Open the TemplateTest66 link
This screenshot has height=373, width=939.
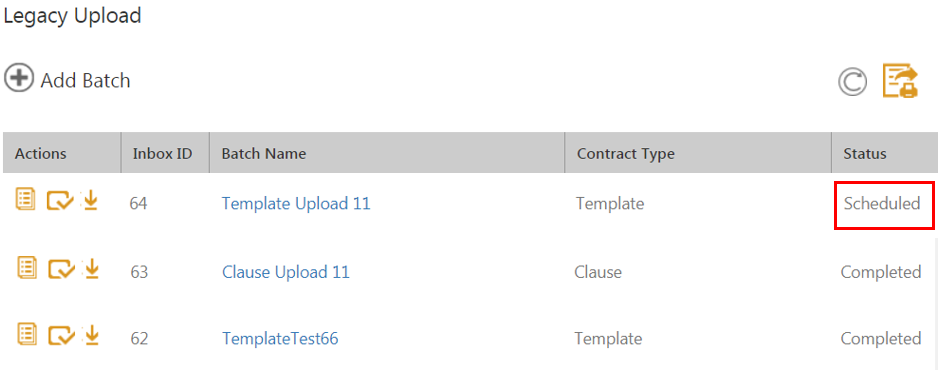tap(280, 339)
